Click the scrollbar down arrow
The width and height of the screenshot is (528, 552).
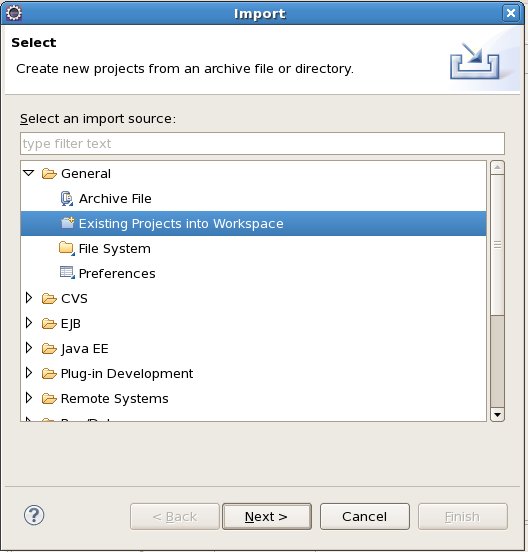click(497, 415)
